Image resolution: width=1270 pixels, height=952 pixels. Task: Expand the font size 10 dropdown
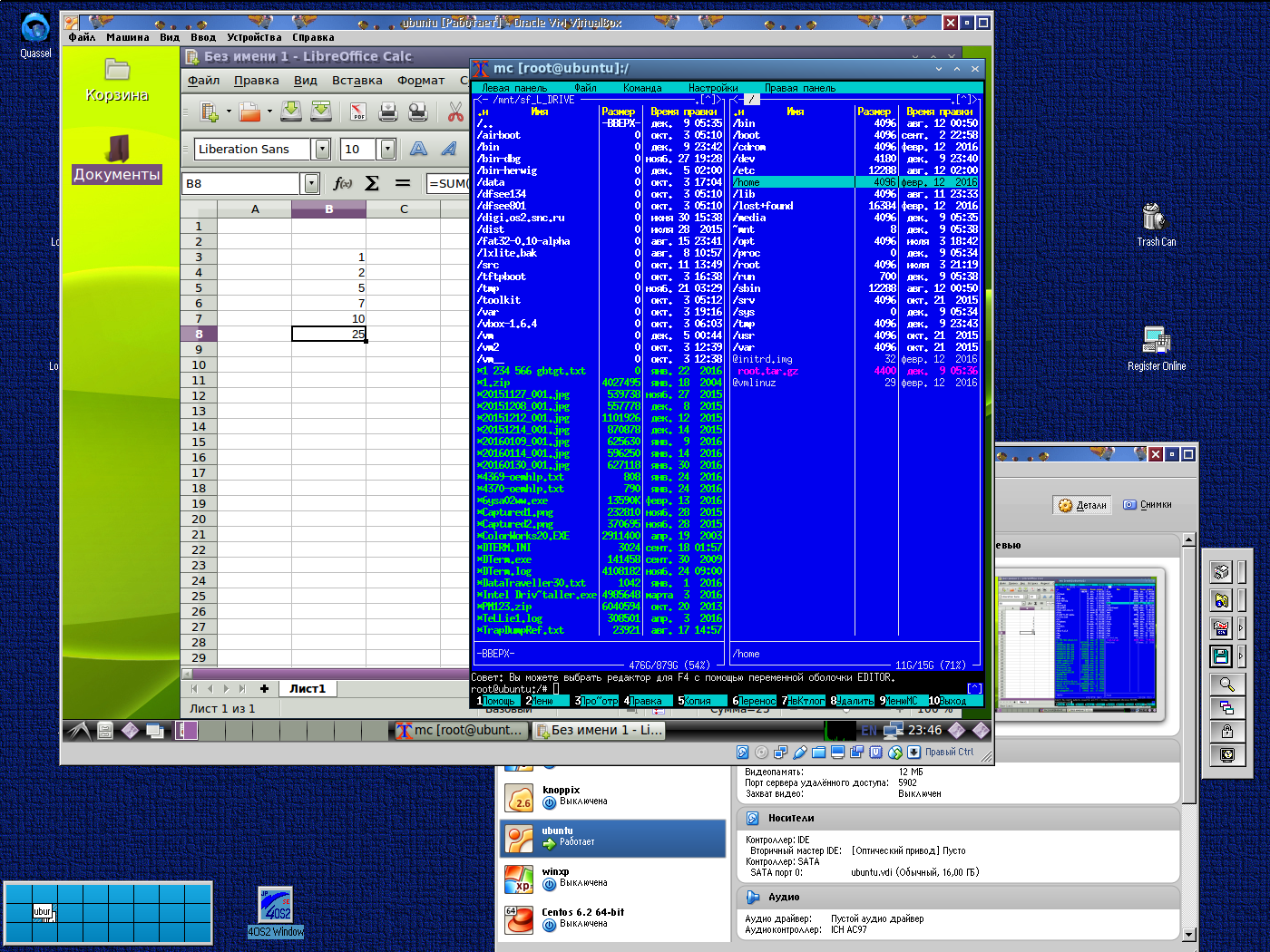pyautogui.click(x=387, y=149)
